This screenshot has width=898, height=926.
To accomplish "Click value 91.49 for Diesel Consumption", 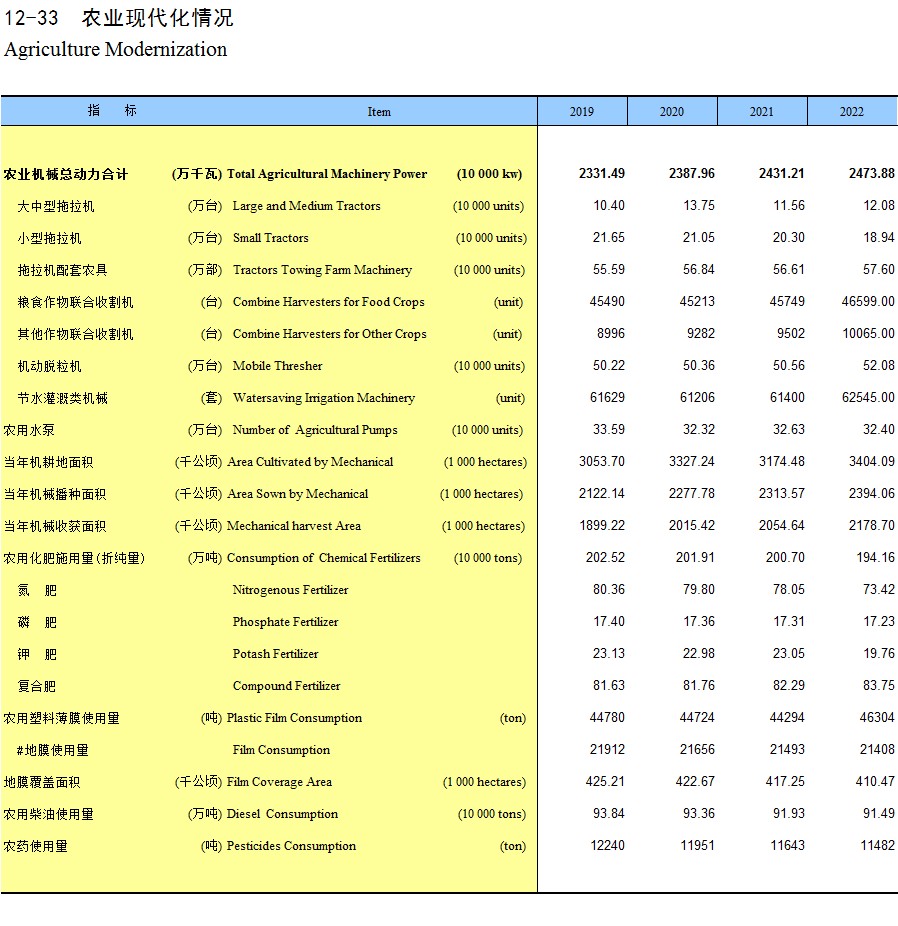I will [879, 813].
